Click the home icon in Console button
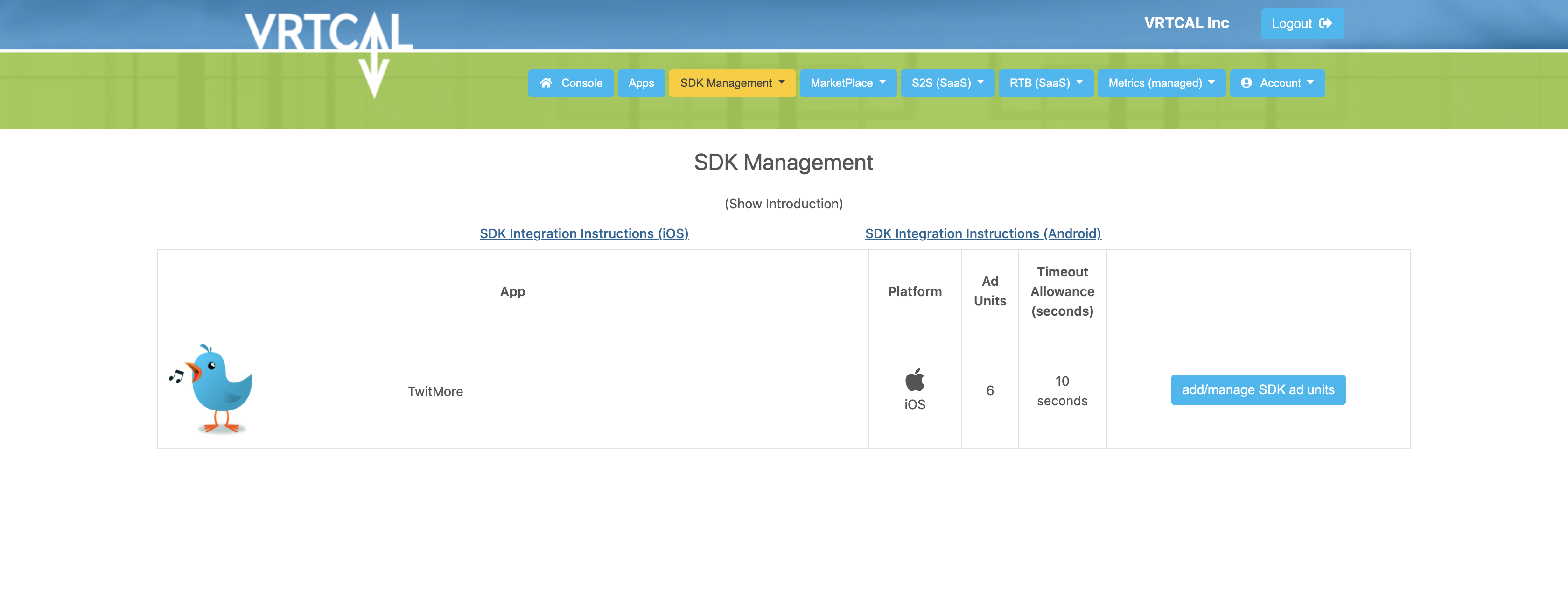This screenshot has height=594, width=1568. [546, 83]
